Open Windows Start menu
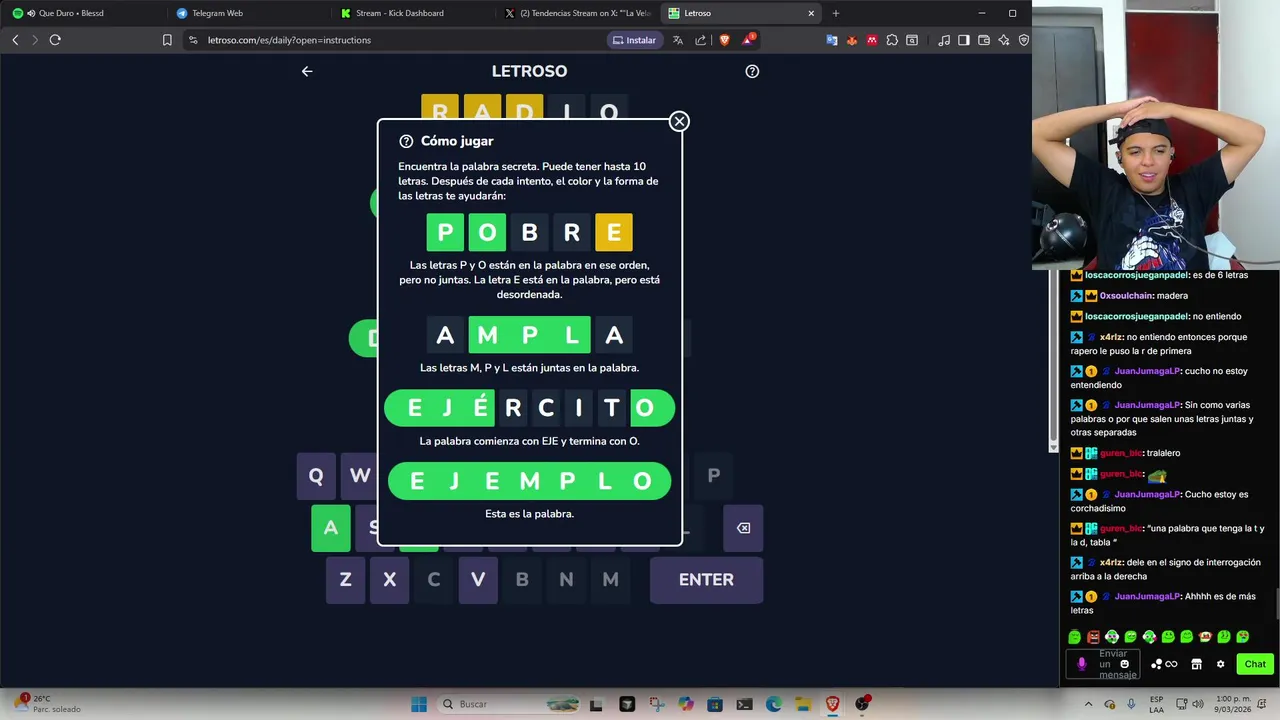1280x720 pixels. [419, 704]
